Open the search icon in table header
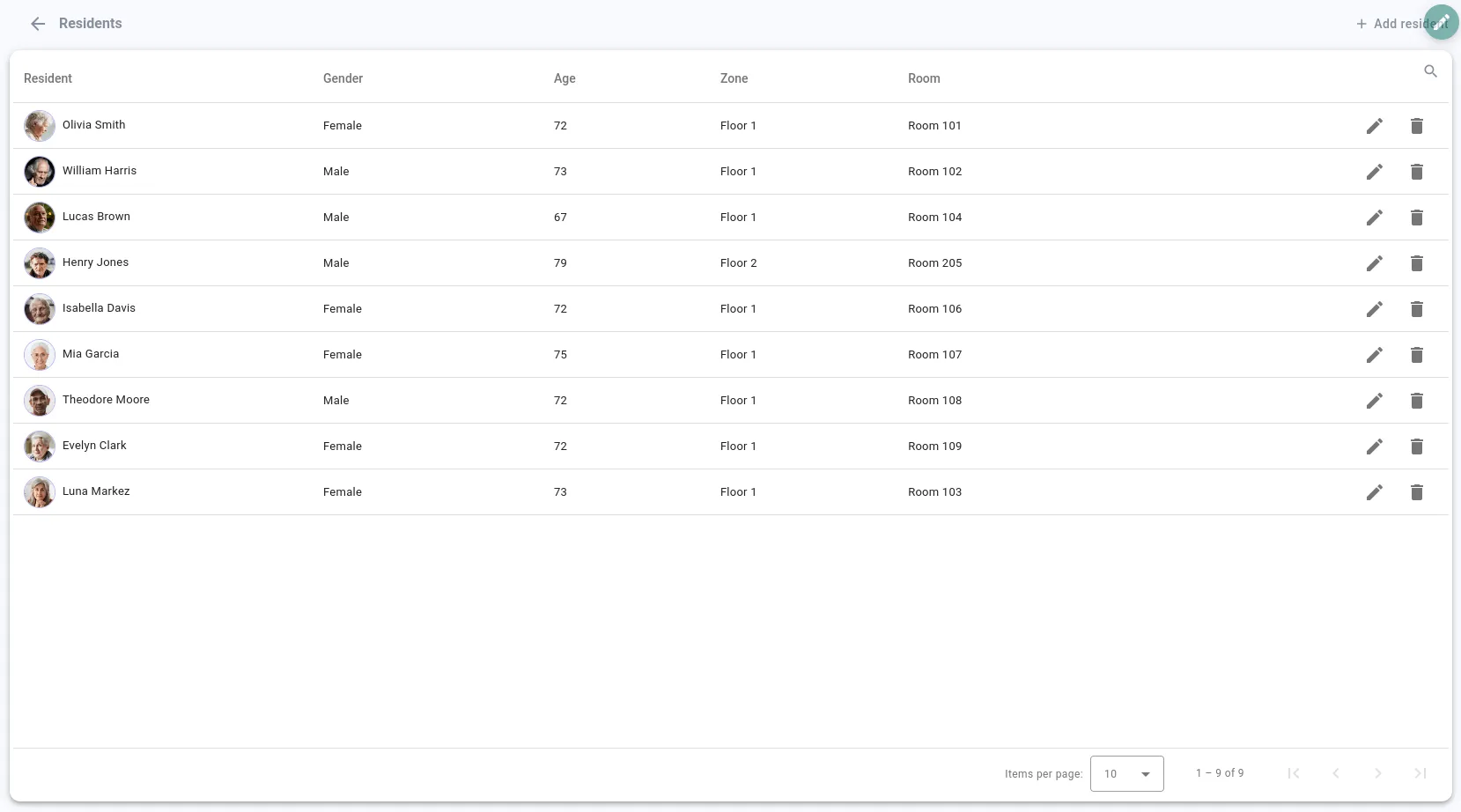Screen dimensions: 1461x812 tap(1430, 71)
